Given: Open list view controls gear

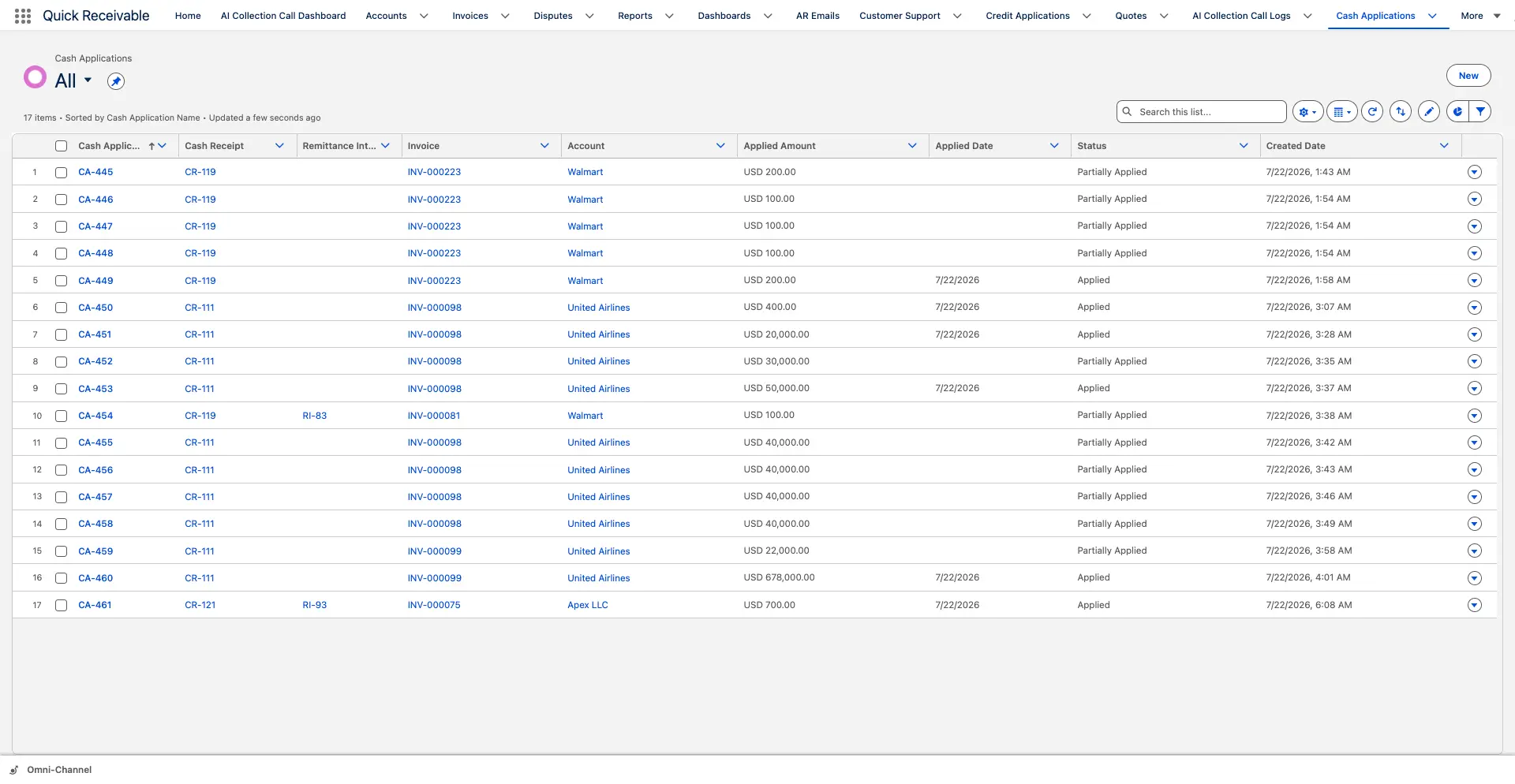Looking at the screenshot, I should click(x=1307, y=112).
